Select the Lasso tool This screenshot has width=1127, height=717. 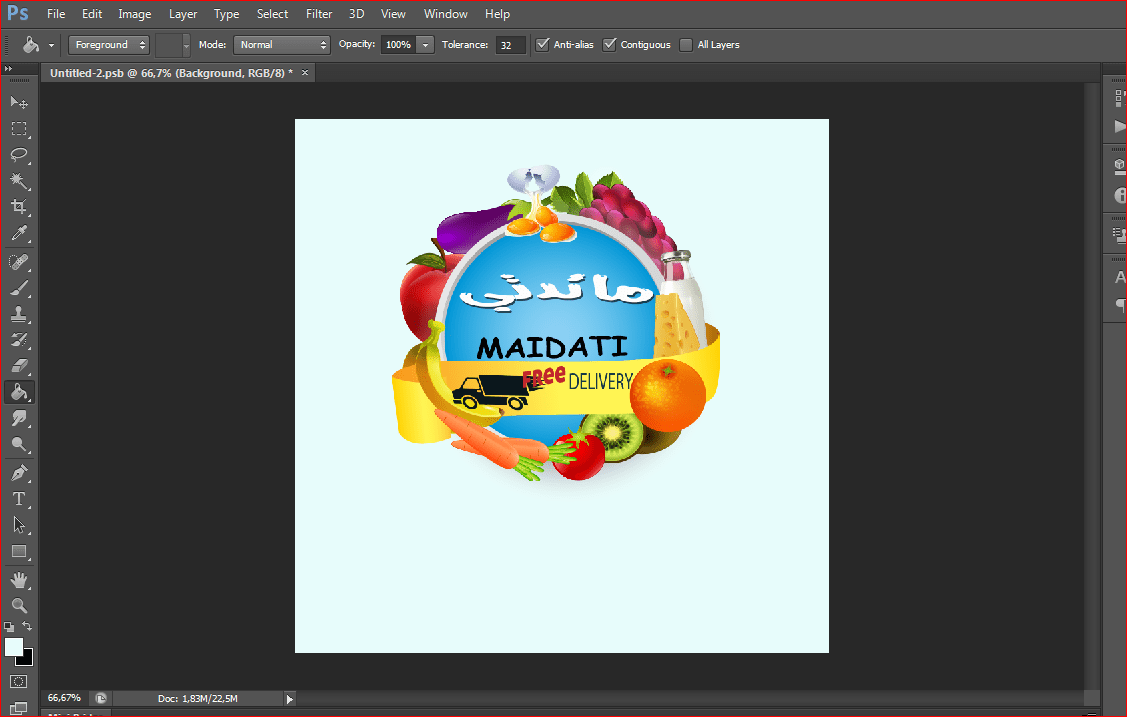click(x=19, y=155)
